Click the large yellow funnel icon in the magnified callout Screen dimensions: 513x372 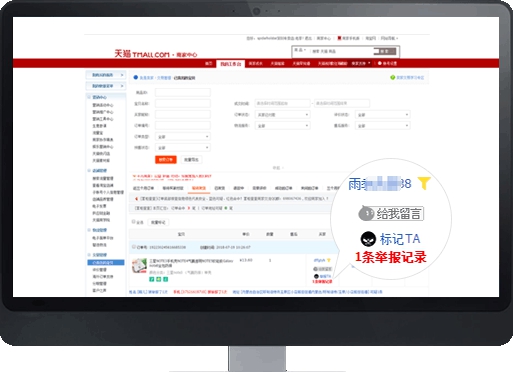tap(424, 183)
